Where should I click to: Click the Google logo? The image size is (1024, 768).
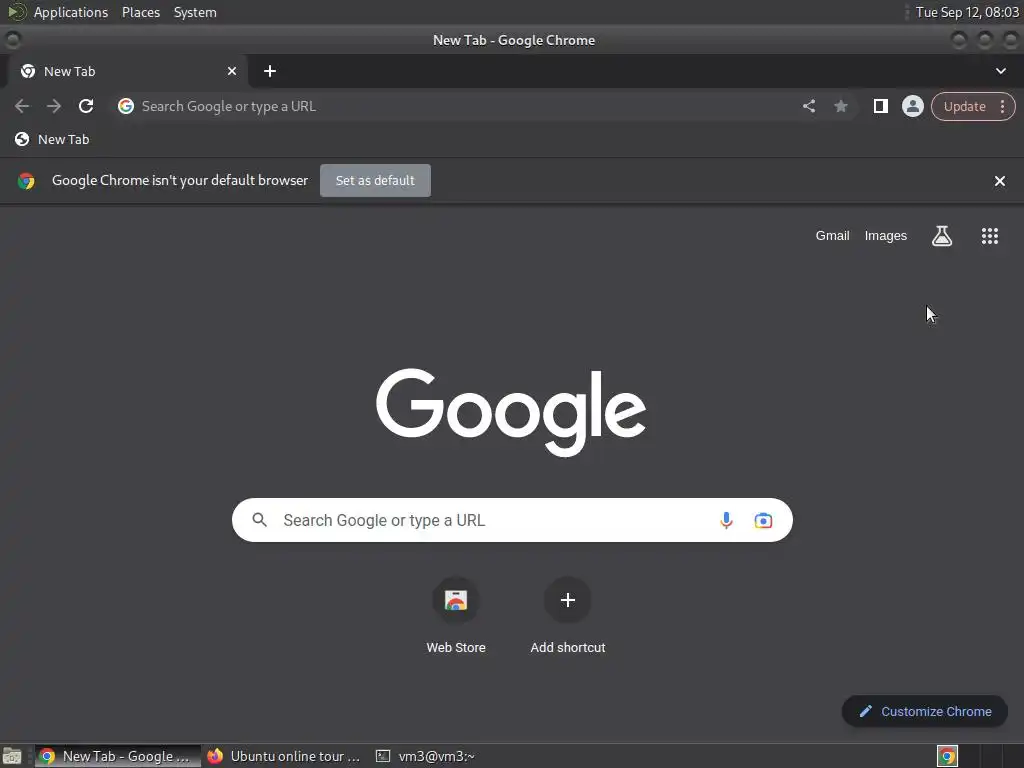coord(511,411)
